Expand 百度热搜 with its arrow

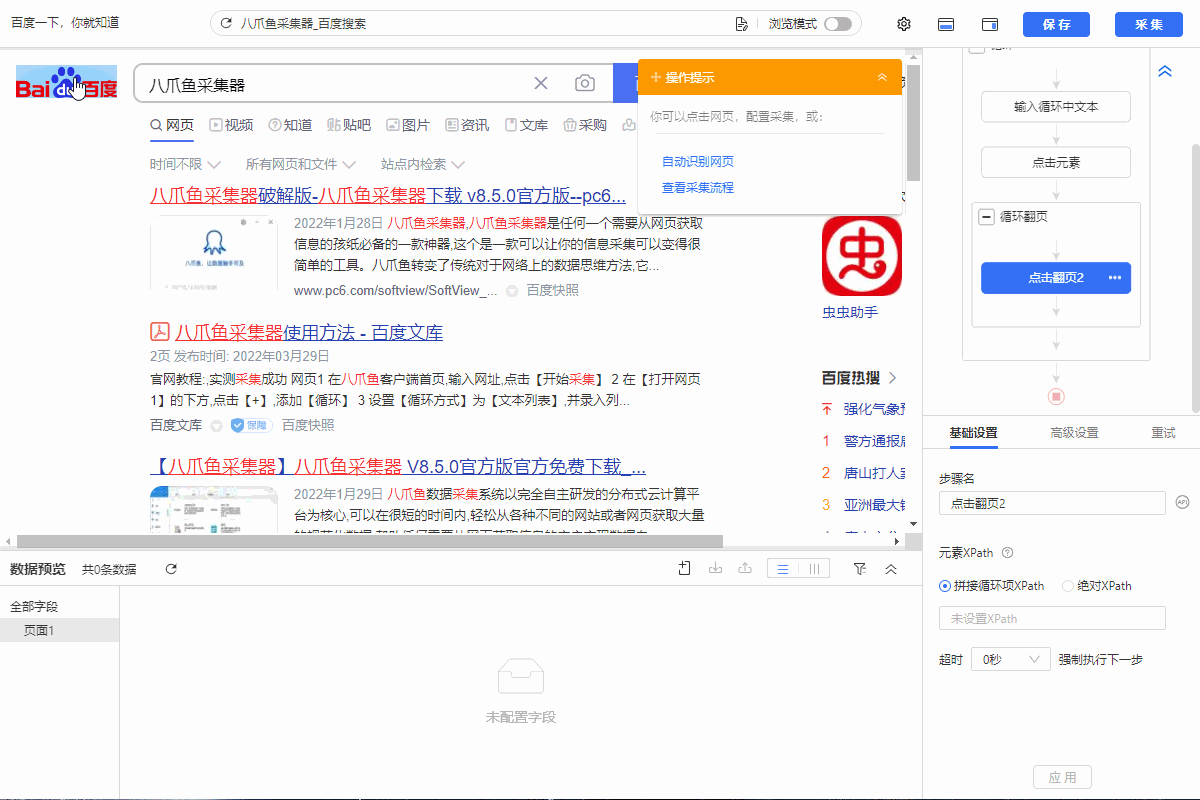tap(892, 378)
